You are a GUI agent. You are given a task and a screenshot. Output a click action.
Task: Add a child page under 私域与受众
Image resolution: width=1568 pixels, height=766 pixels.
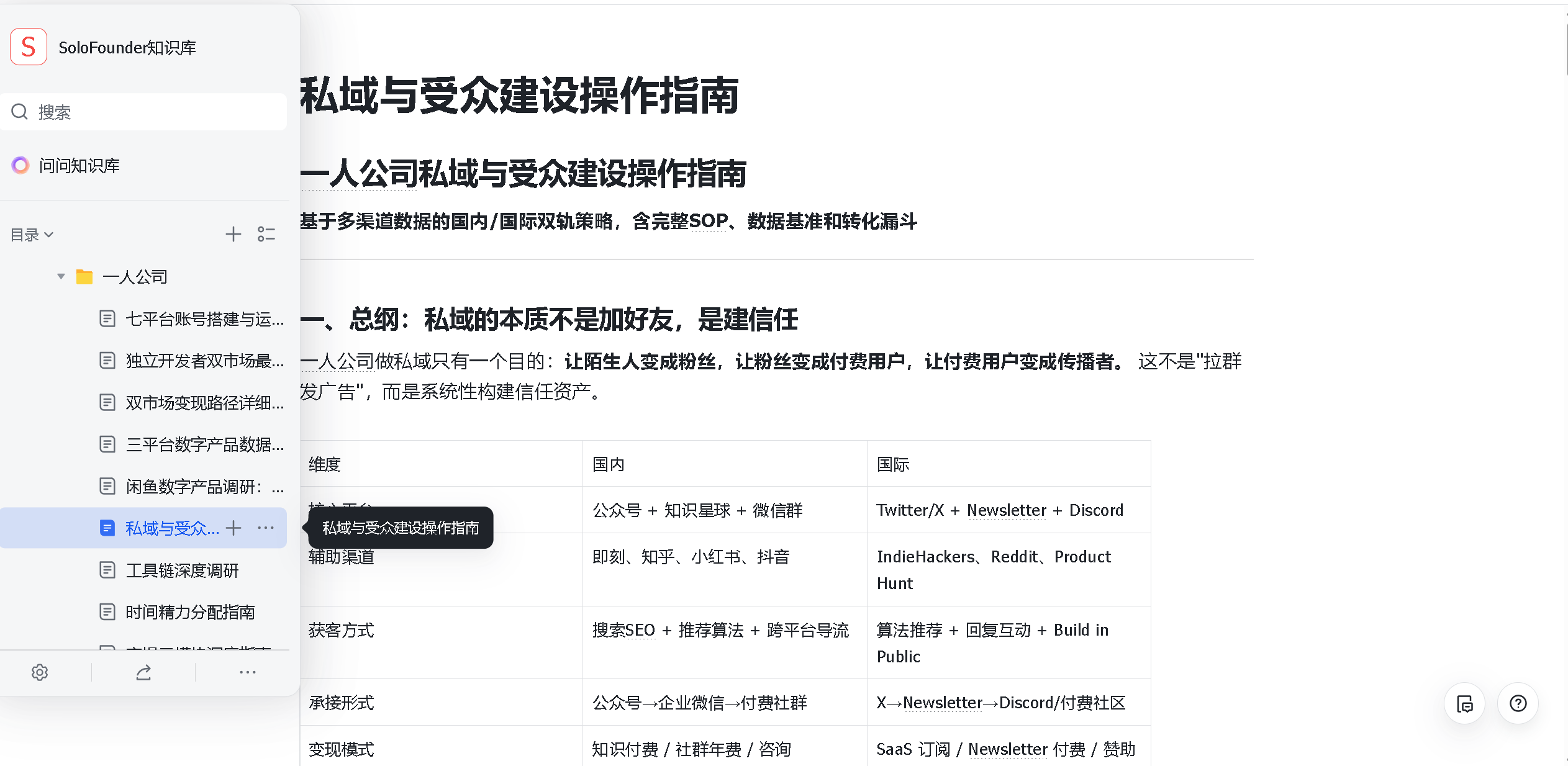(233, 528)
